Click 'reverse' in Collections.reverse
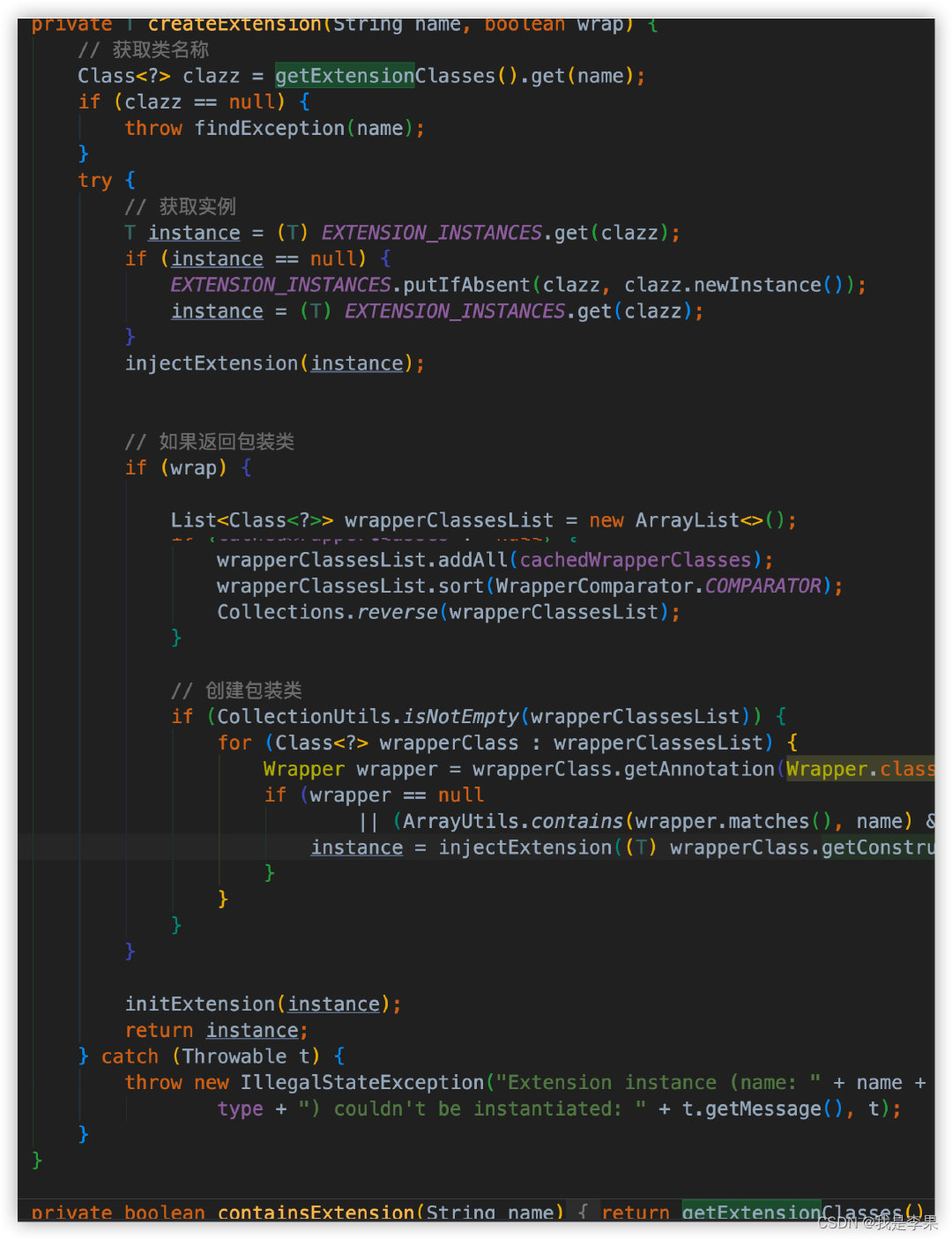952x1239 pixels. click(397, 612)
